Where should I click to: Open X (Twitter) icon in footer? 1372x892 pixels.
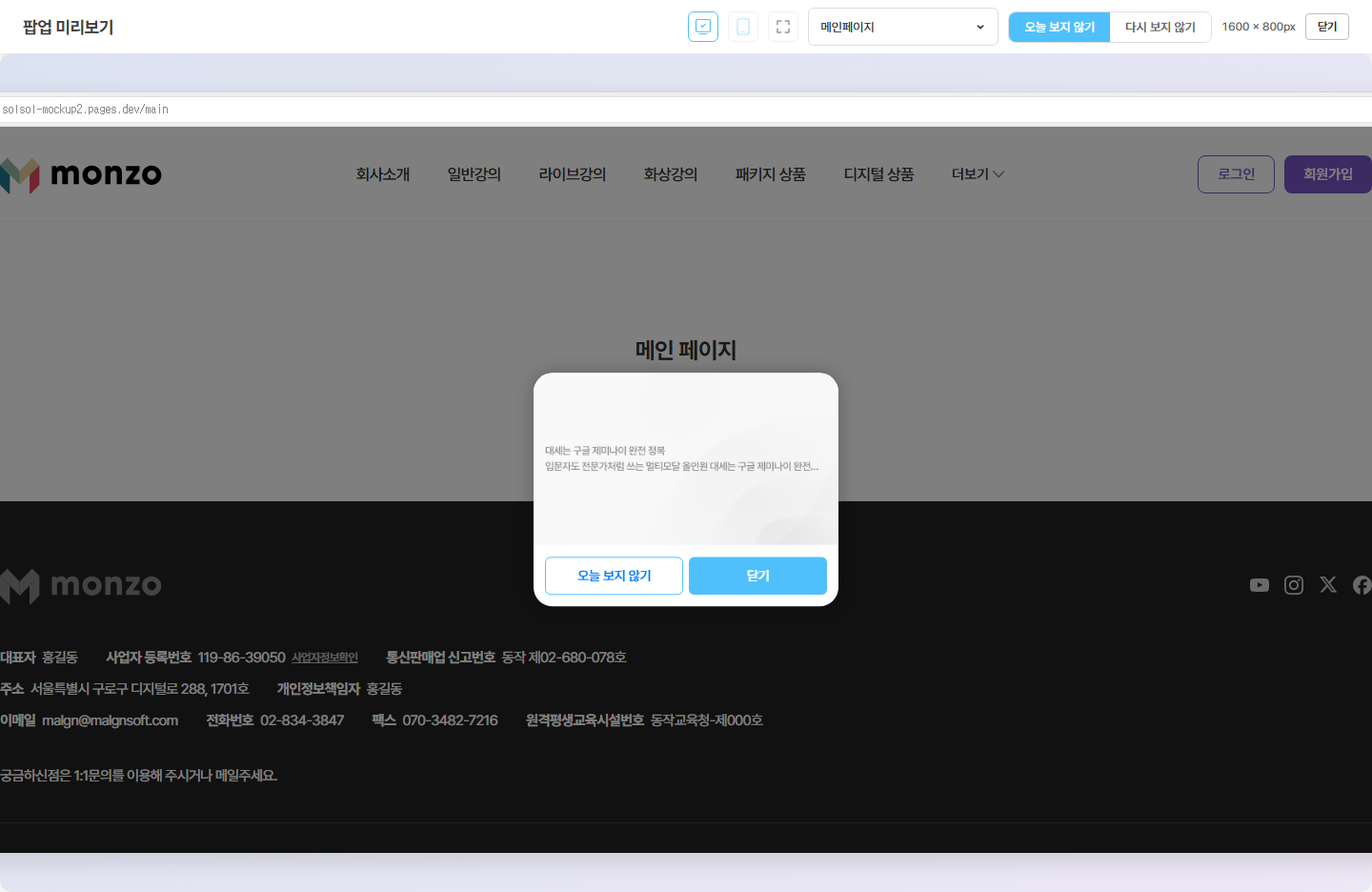click(1328, 585)
